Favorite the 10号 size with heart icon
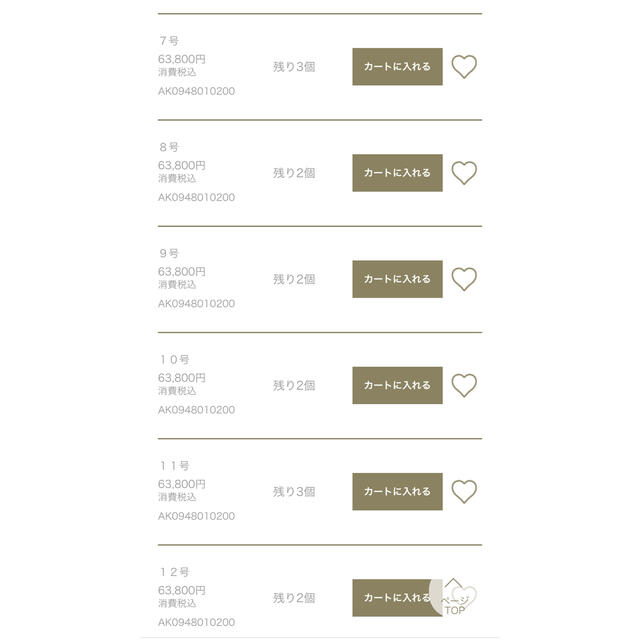 464,385
